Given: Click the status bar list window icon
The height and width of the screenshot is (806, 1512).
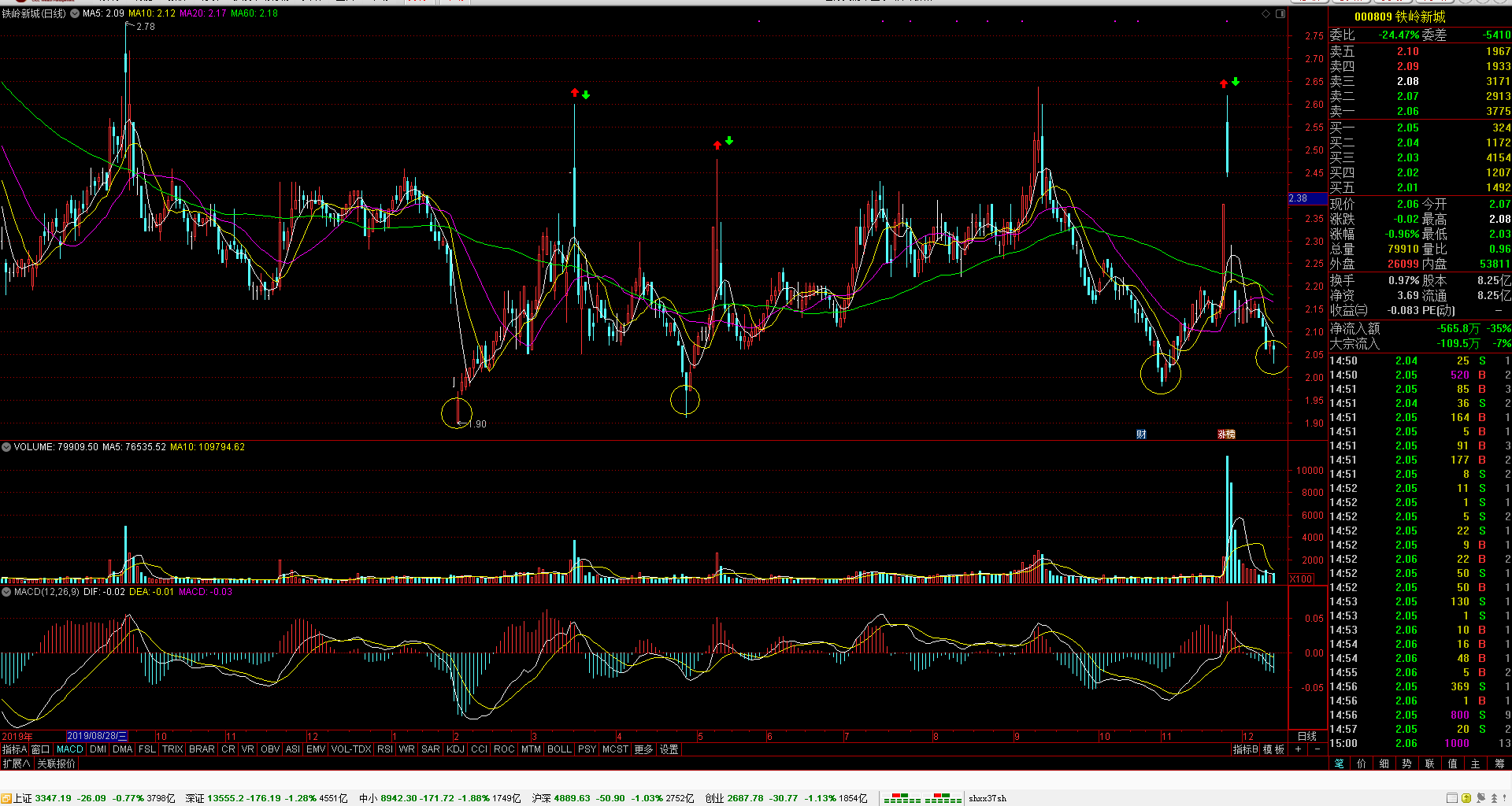Looking at the screenshot, I should pyautogui.click(x=1451, y=798).
